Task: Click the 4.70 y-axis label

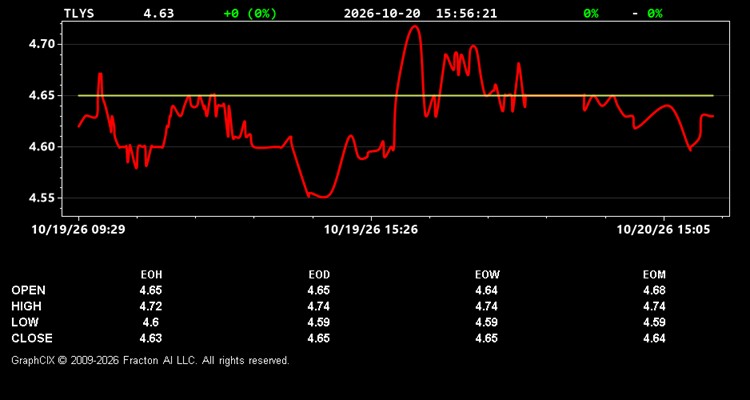Action: (x=43, y=44)
